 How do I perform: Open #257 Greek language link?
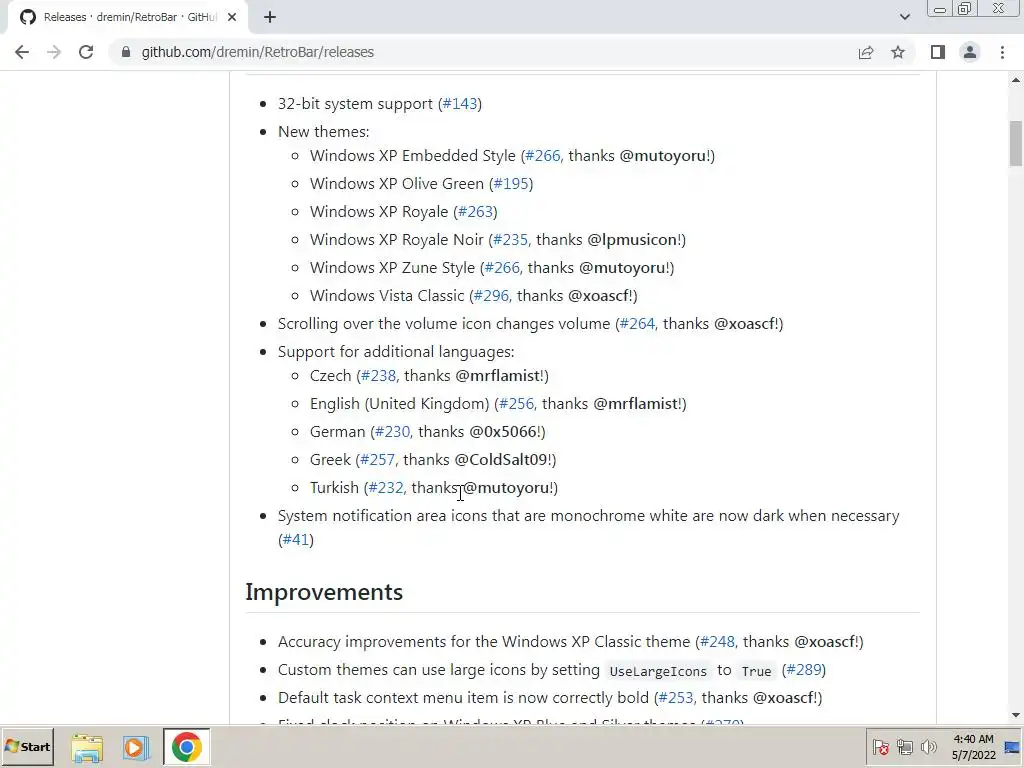pos(377,460)
